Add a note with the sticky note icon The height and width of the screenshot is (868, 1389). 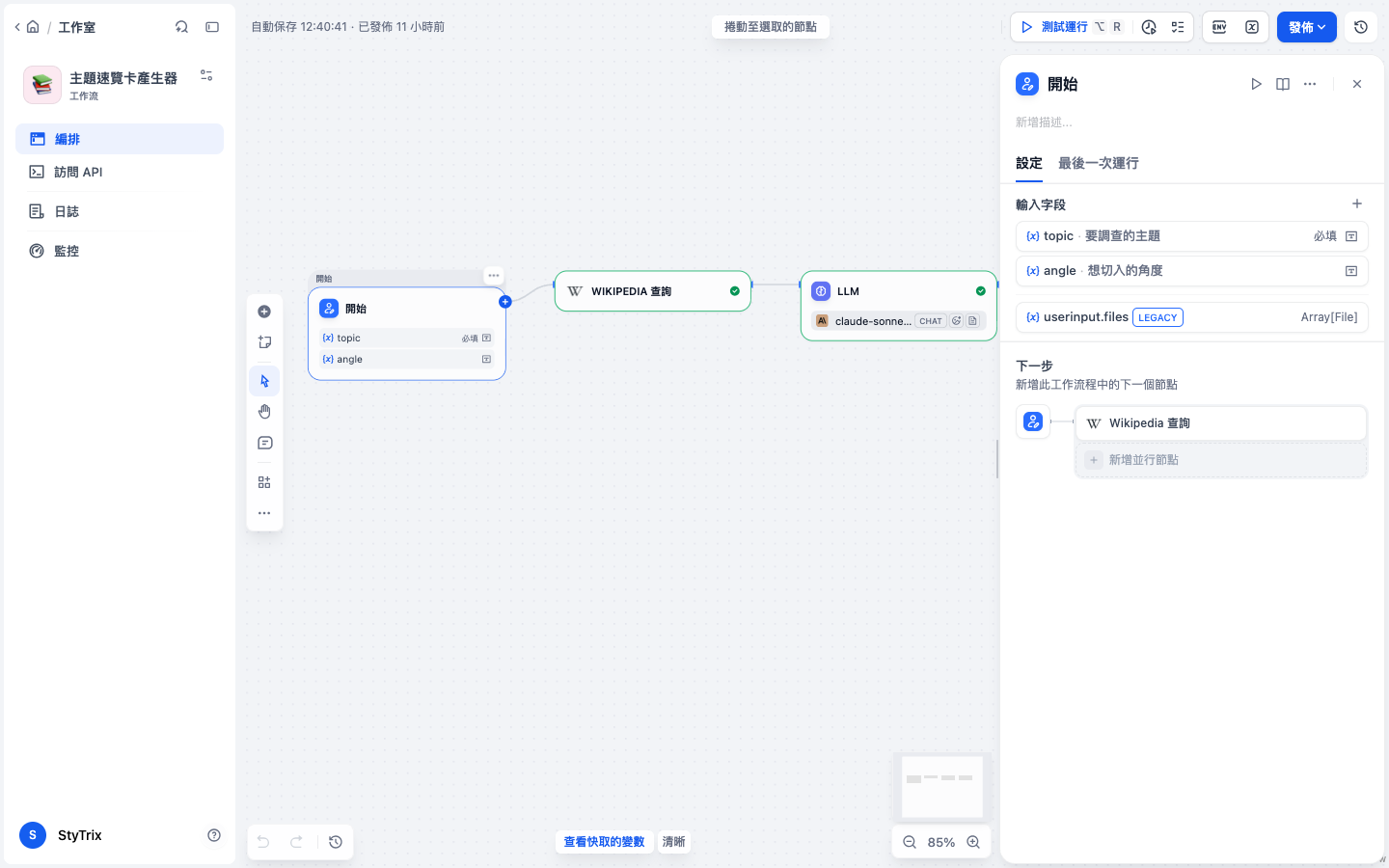[264, 342]
